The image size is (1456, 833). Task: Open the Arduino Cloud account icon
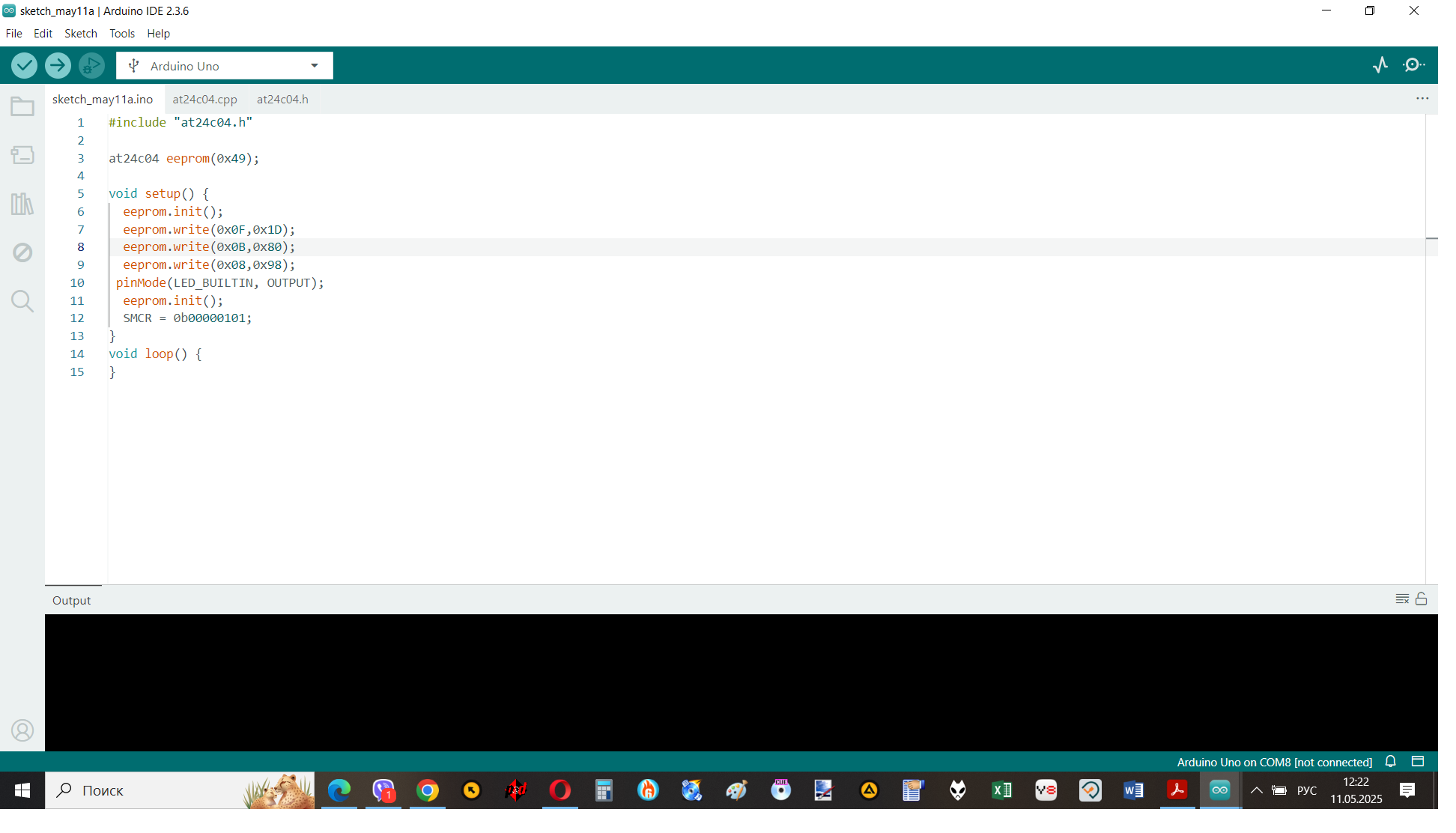(22, 730)
